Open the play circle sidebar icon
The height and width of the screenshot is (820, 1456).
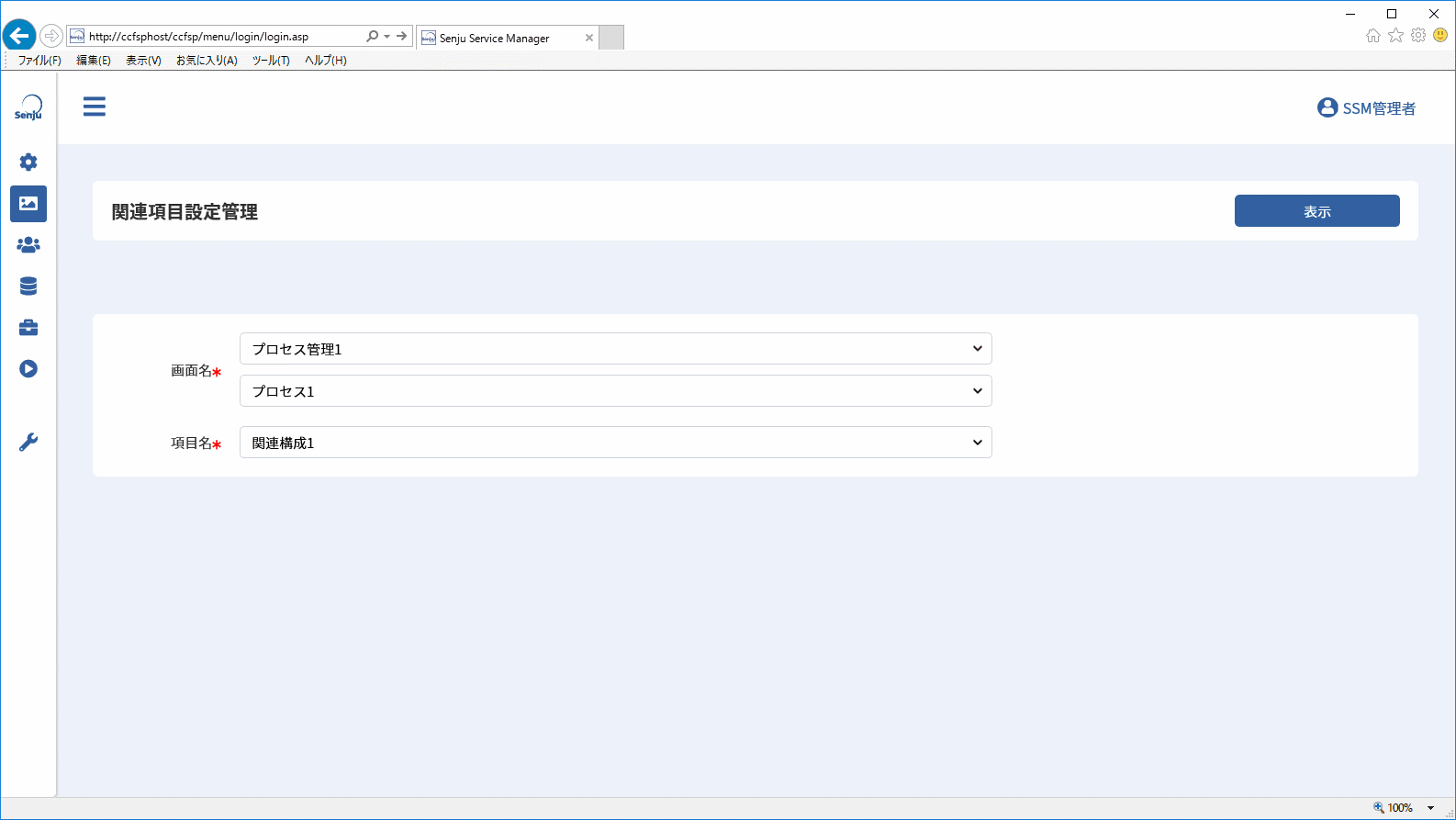click(28, 369)
